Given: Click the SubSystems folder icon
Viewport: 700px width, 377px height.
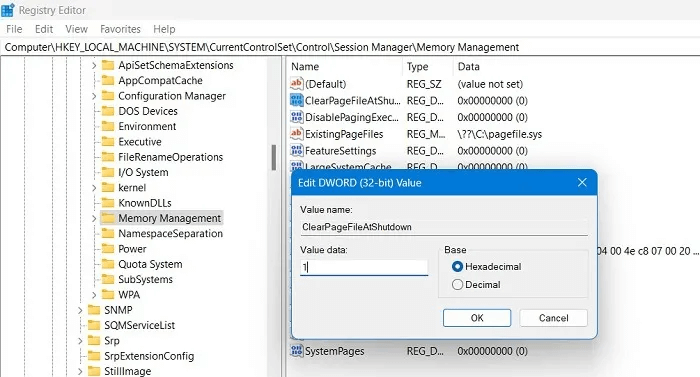Looking at the screenshot, I should coord(108,279).
